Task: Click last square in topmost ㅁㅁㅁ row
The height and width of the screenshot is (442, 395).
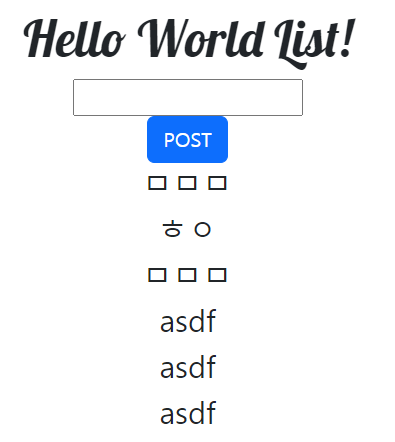Action: pos(217,183)
